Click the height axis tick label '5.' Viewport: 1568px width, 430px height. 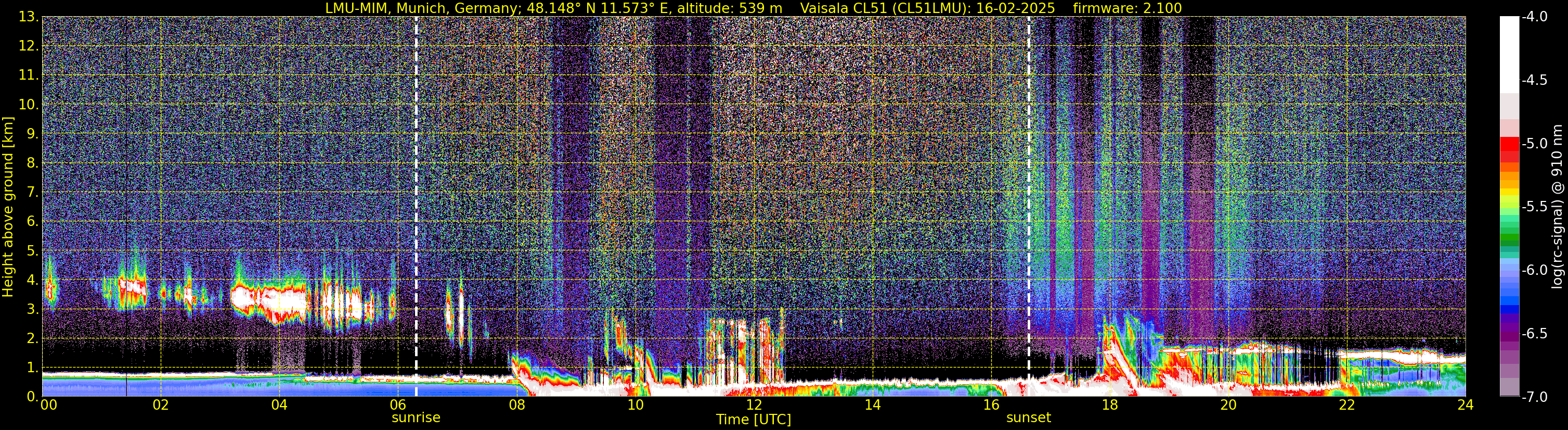click(x=32, y=251)
